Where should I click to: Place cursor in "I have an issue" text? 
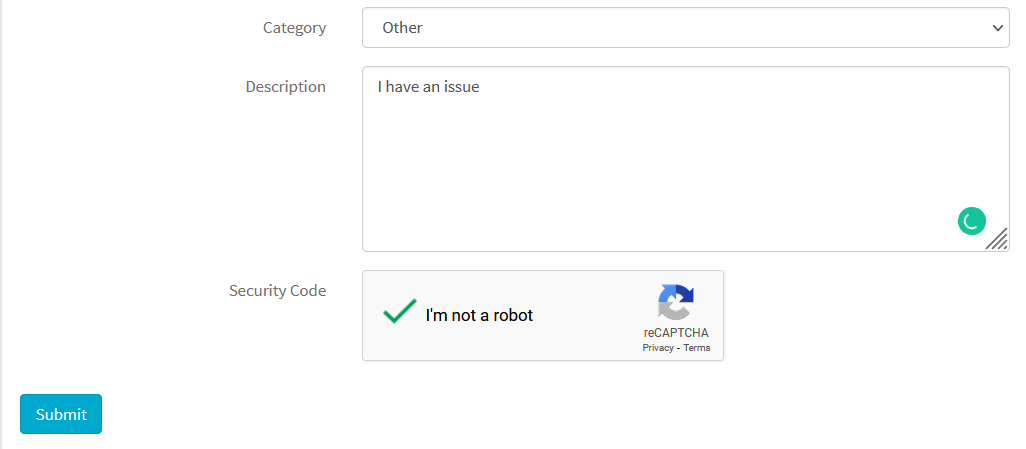point(429,86)
